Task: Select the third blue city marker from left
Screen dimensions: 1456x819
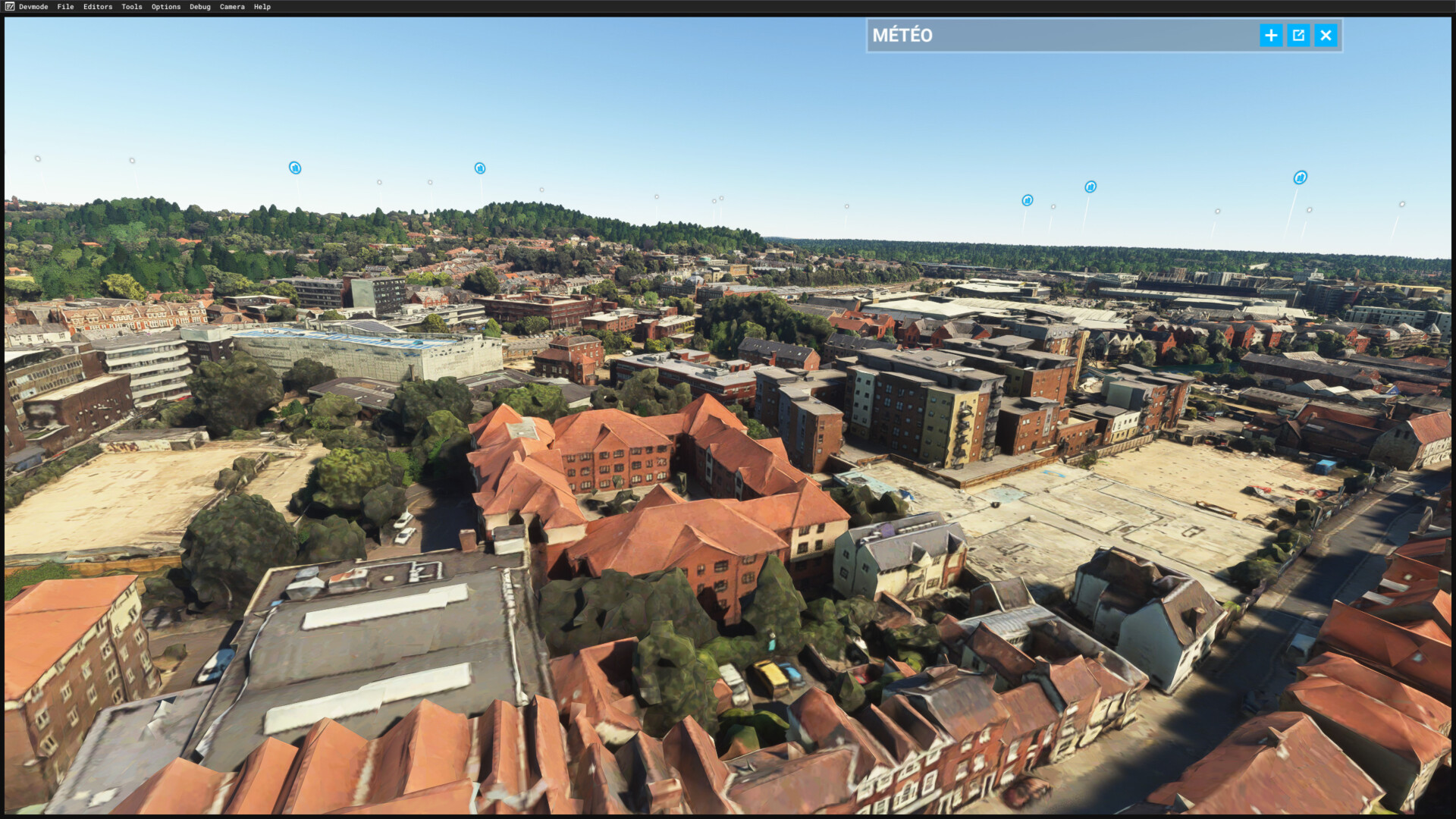Action: (x=1027, y=200)
